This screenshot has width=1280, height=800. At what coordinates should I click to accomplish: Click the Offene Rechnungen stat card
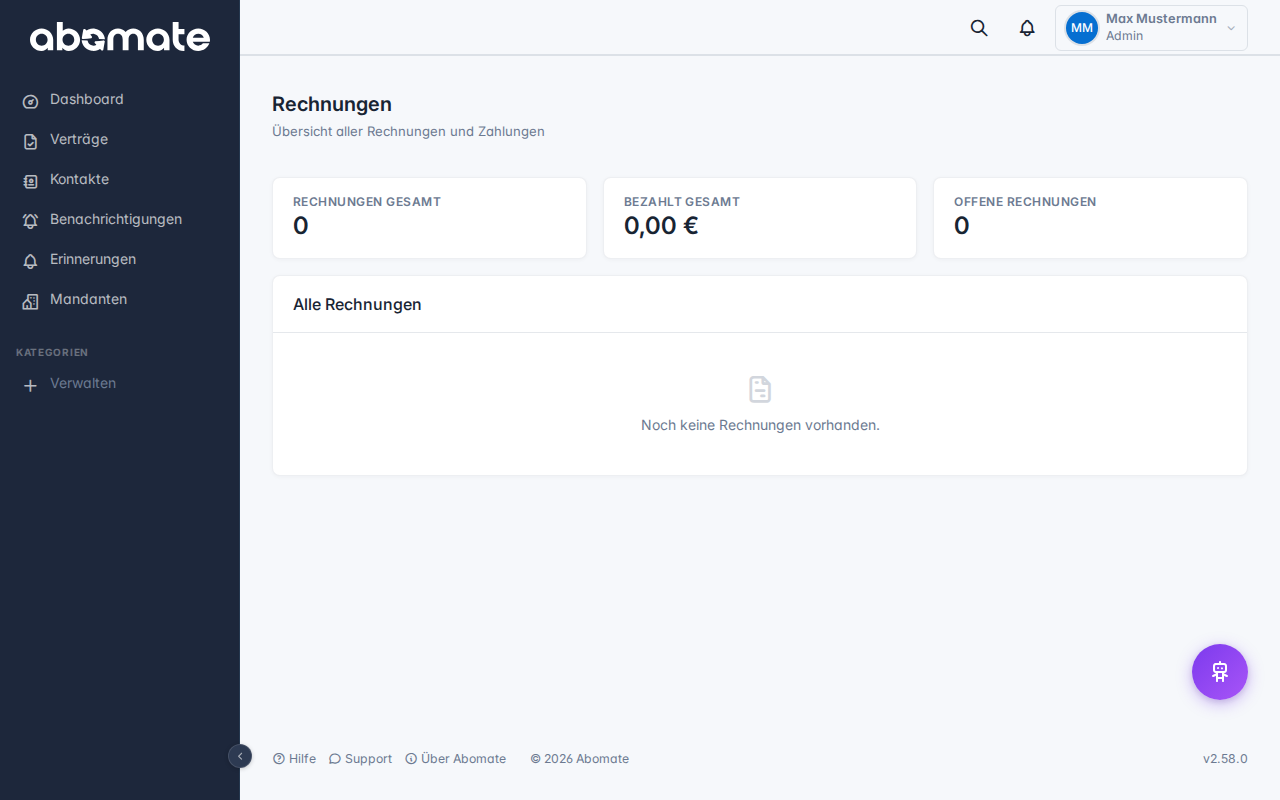click(x=1089, y=217)
